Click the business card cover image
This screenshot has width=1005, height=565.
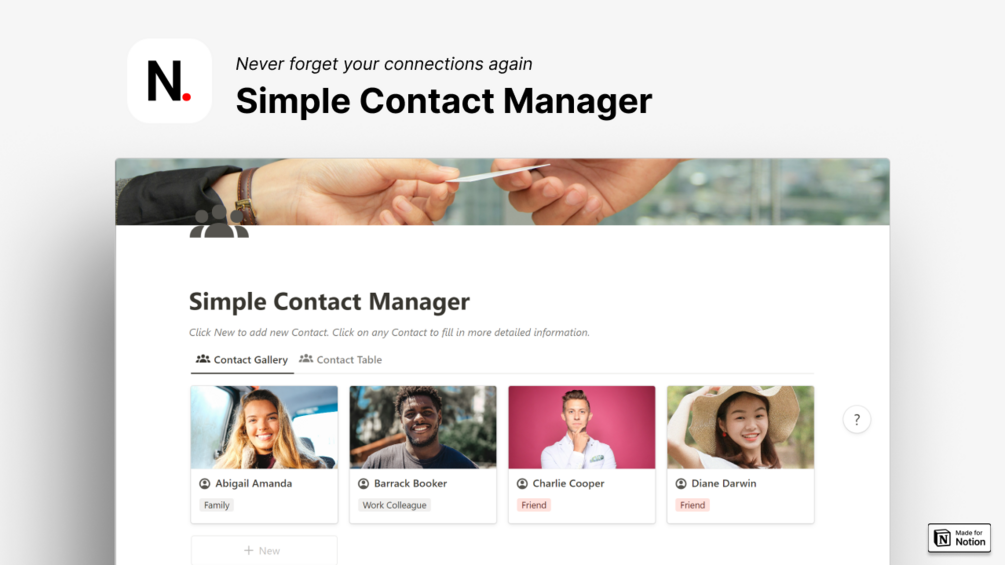502,192
